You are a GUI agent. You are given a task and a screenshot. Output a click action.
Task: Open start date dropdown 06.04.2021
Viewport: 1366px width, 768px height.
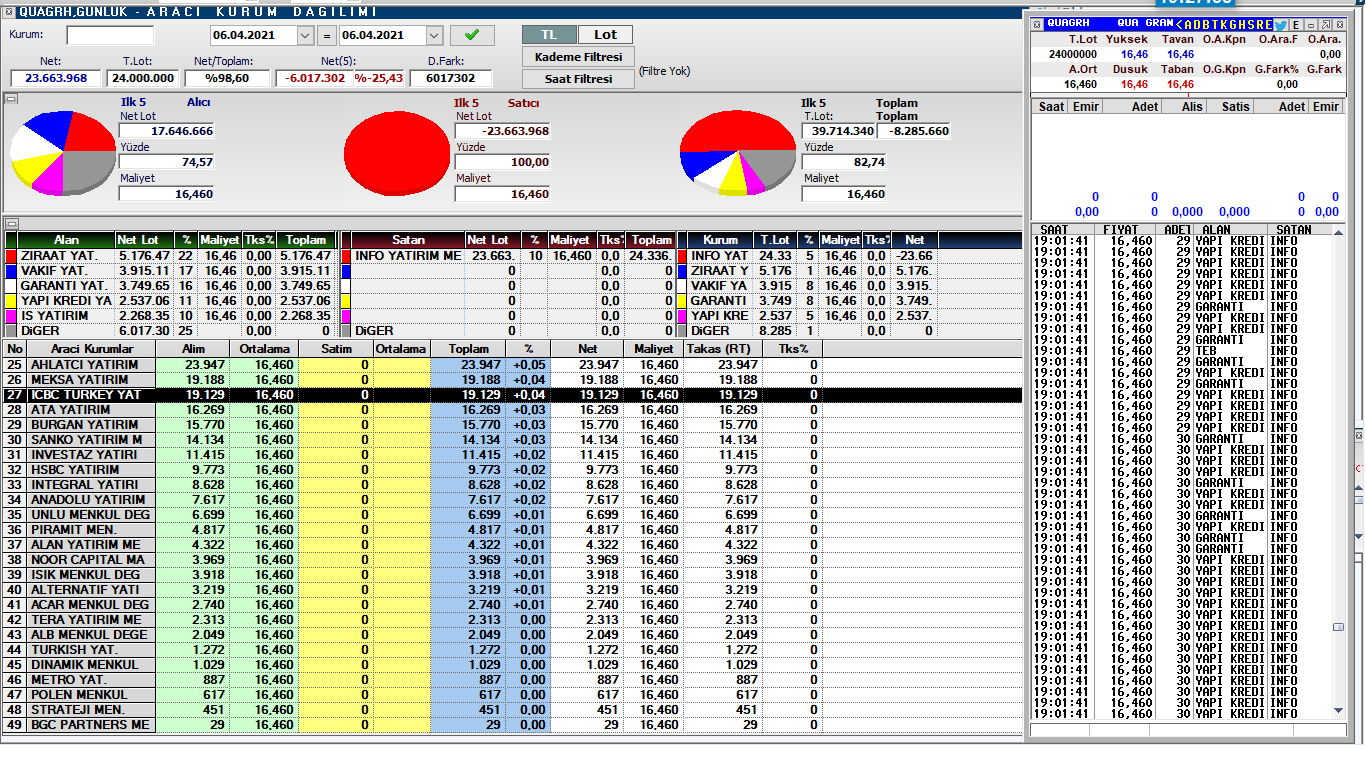(x=306, y=35)
